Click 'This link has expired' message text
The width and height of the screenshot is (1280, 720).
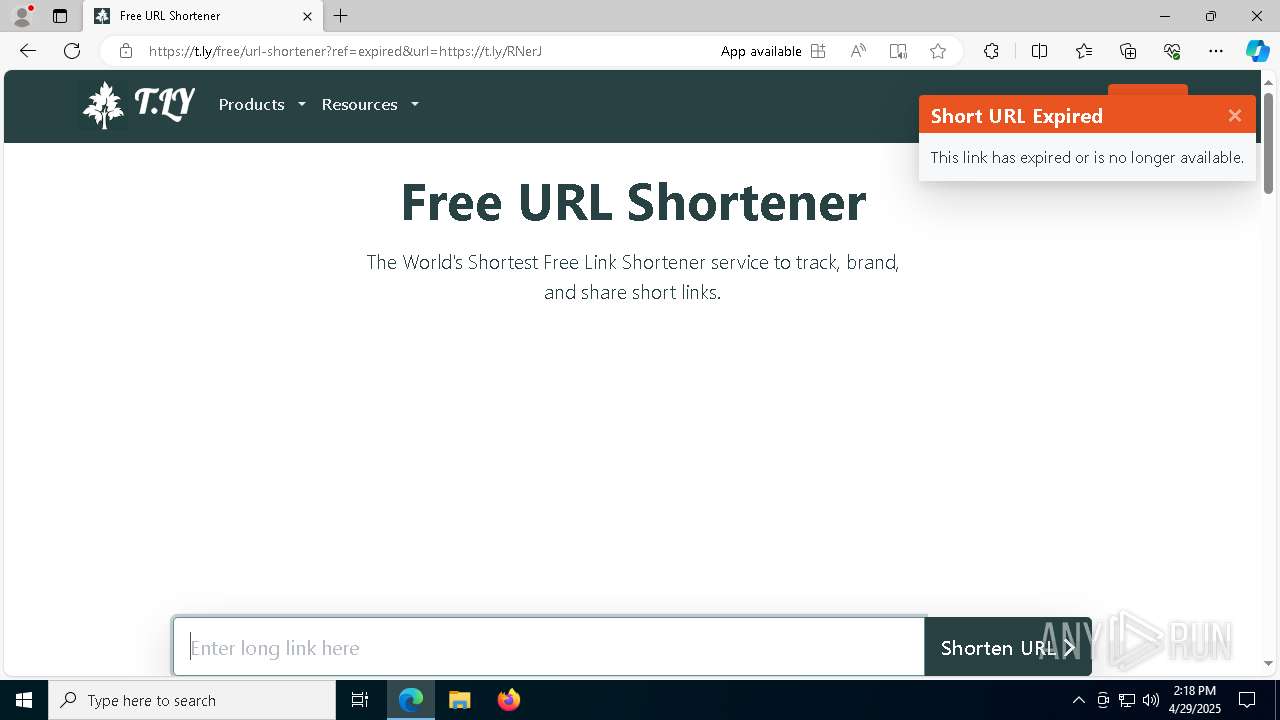tap(1087, 157)
